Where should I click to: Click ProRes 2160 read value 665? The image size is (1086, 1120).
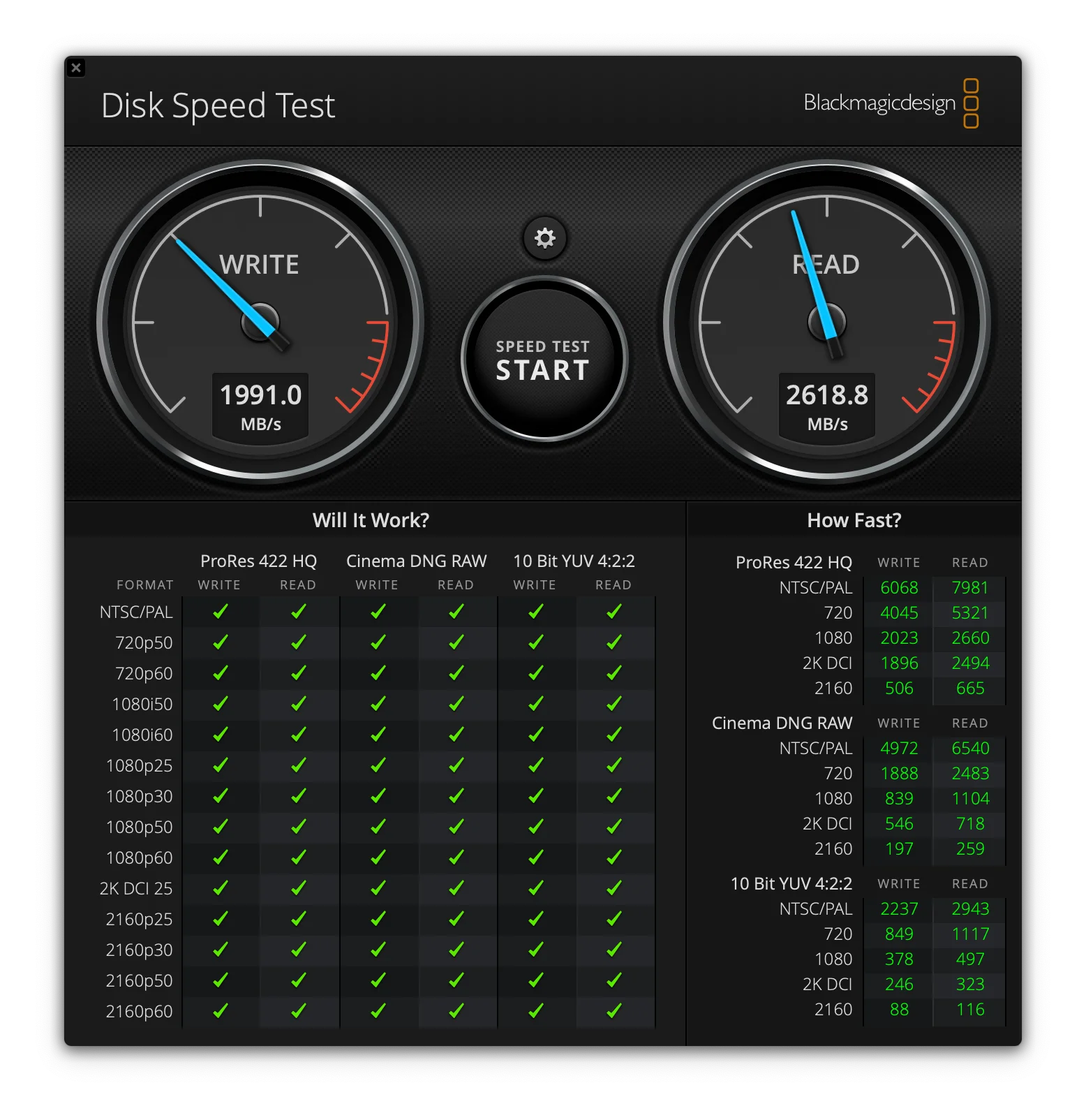(x=970, y=688)
